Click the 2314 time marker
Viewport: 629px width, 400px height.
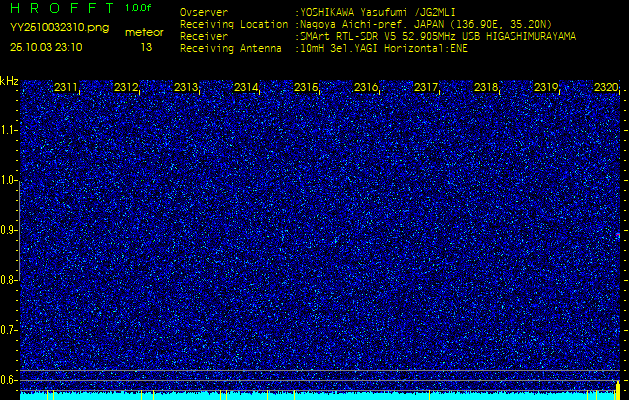(x=246, y=87)
